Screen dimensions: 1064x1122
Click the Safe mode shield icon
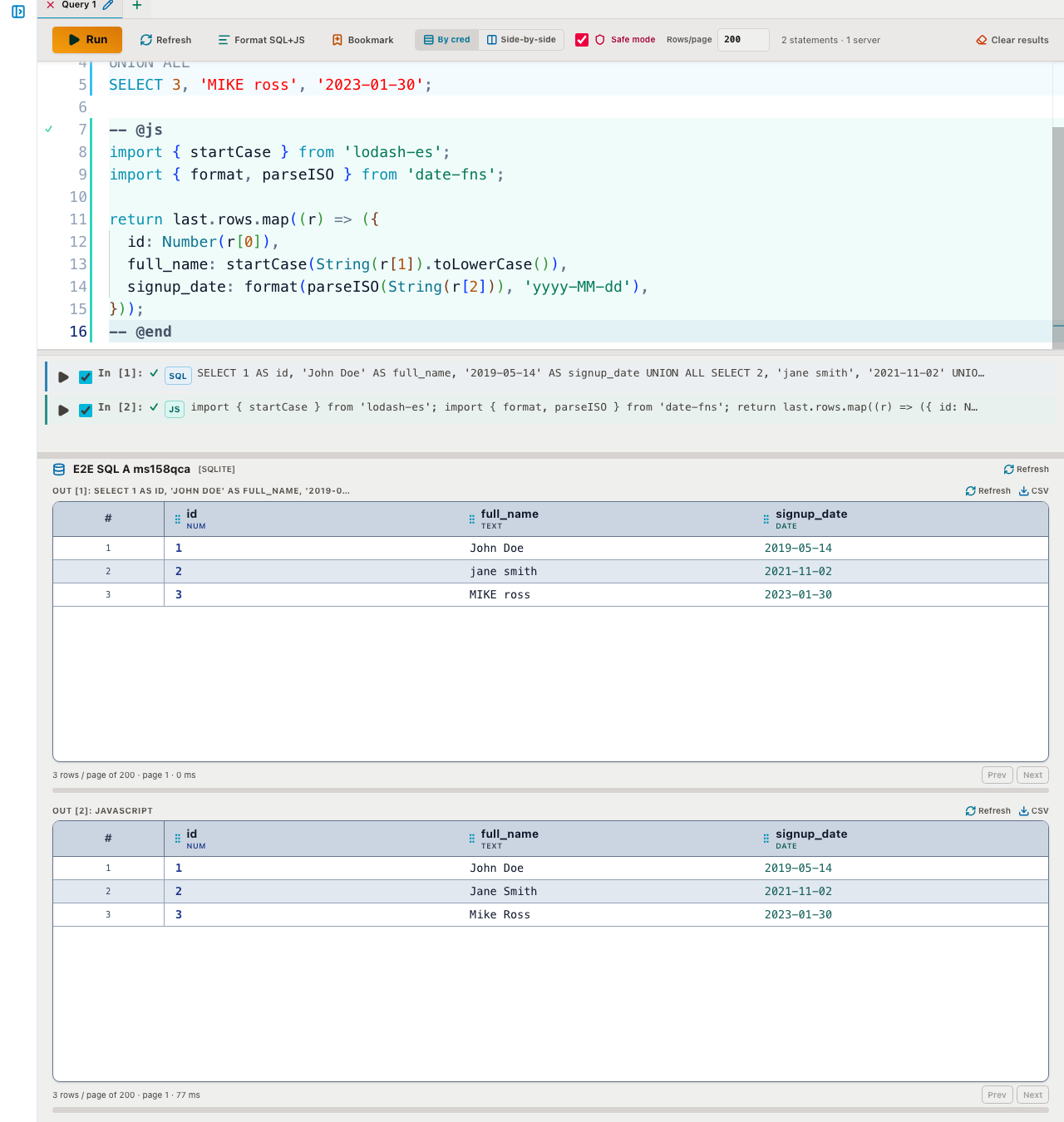point(600,40)
